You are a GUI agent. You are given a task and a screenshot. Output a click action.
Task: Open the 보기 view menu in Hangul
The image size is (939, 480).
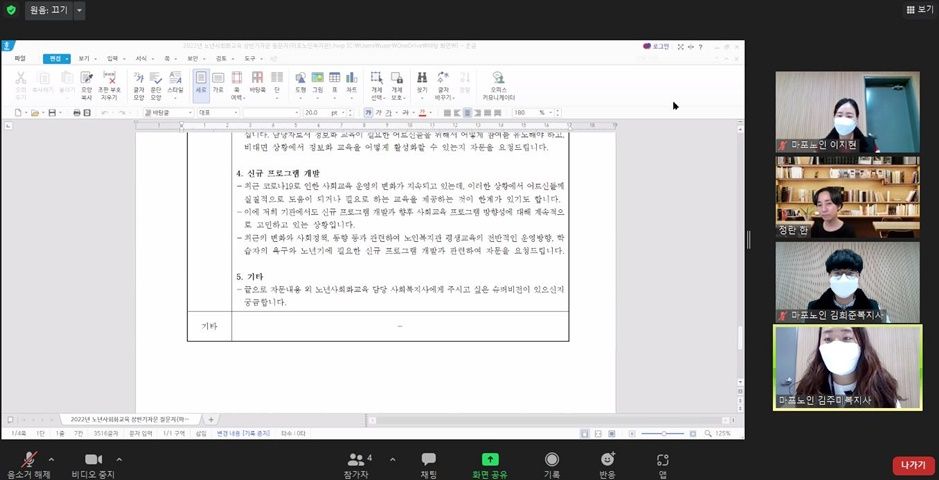[x=84, y=59]
